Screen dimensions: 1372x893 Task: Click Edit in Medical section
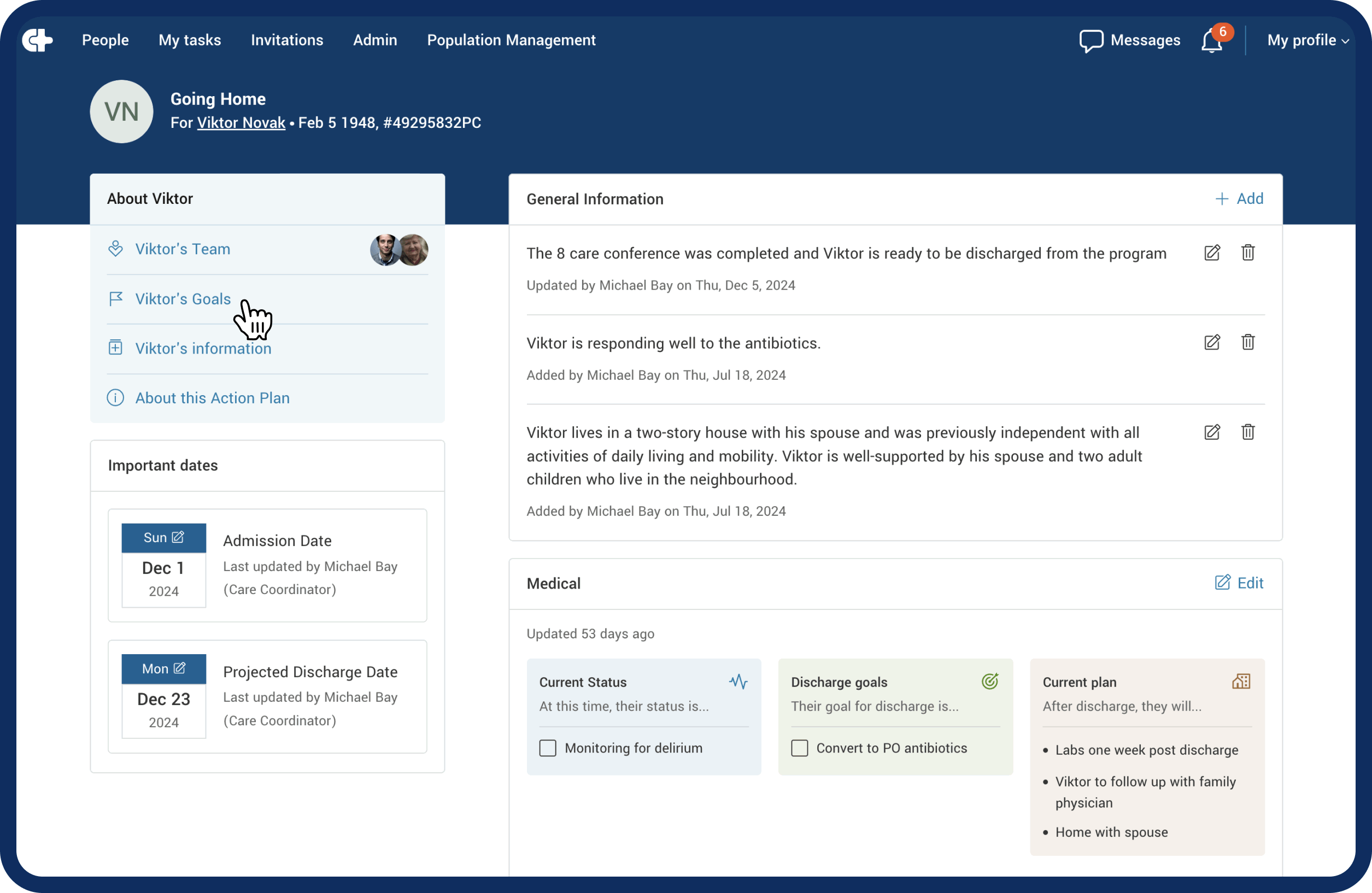click(1239, 583)
